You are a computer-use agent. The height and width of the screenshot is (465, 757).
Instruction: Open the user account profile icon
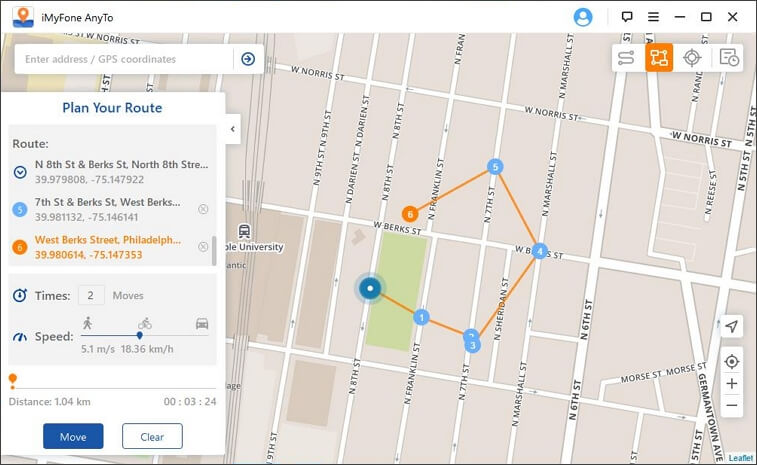tap(583, 17)
